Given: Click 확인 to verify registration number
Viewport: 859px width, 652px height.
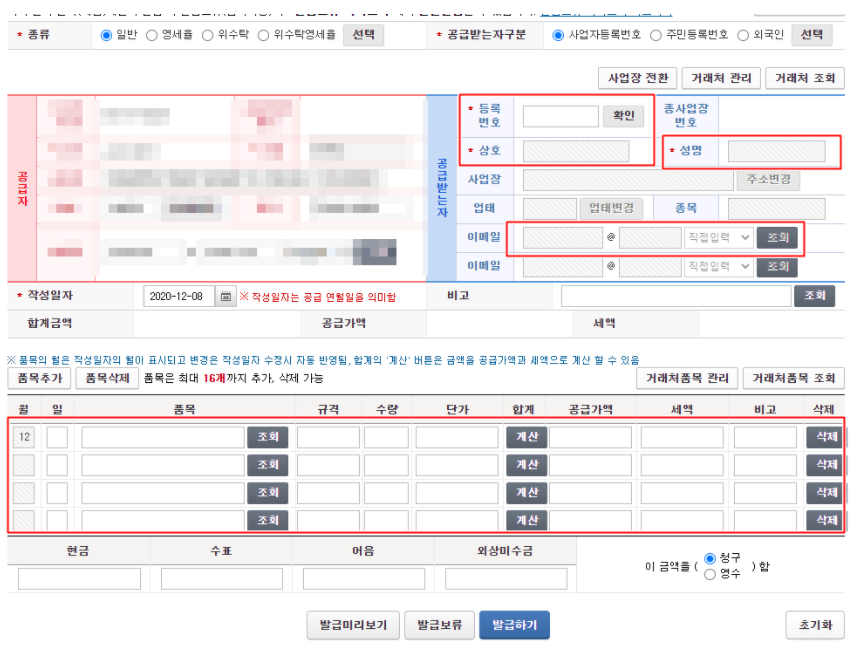Looking at the screenshot, I should (622, 114).
